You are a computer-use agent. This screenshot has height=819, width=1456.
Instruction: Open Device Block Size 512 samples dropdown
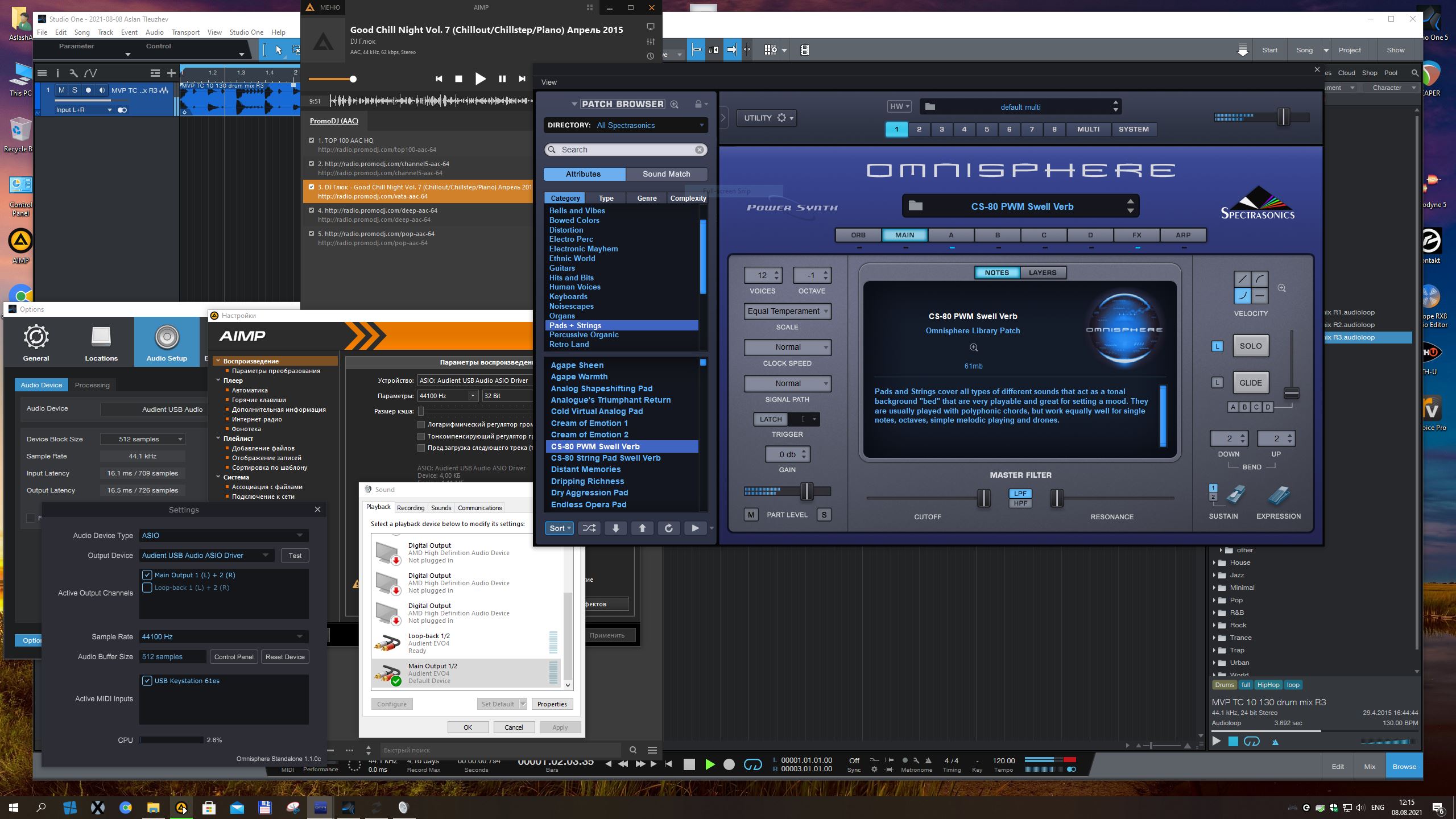[x=143, y=439]
